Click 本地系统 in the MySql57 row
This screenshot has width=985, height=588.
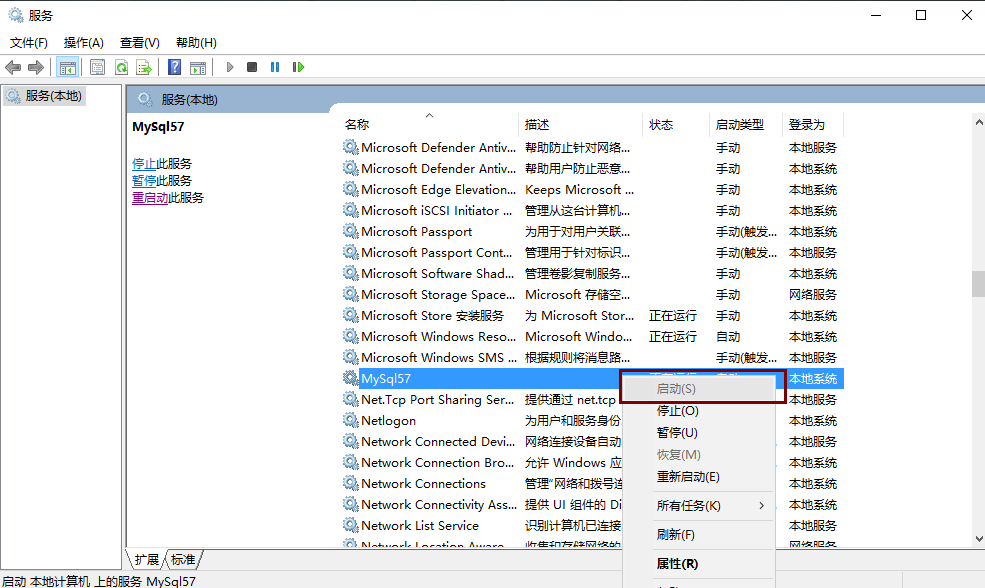click(x=813, y=378)
